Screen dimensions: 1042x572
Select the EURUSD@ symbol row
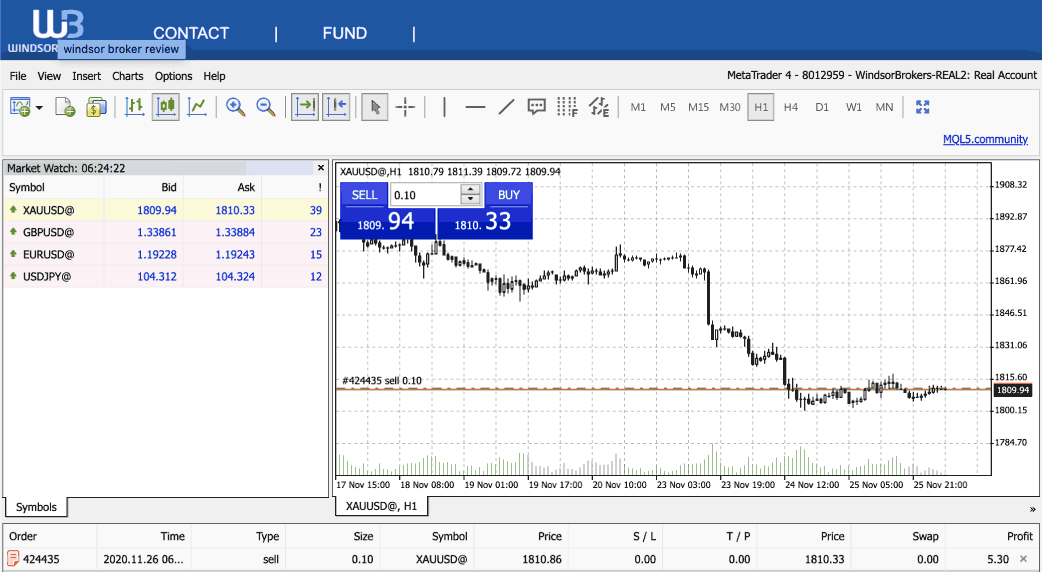[x=165, y=254]
